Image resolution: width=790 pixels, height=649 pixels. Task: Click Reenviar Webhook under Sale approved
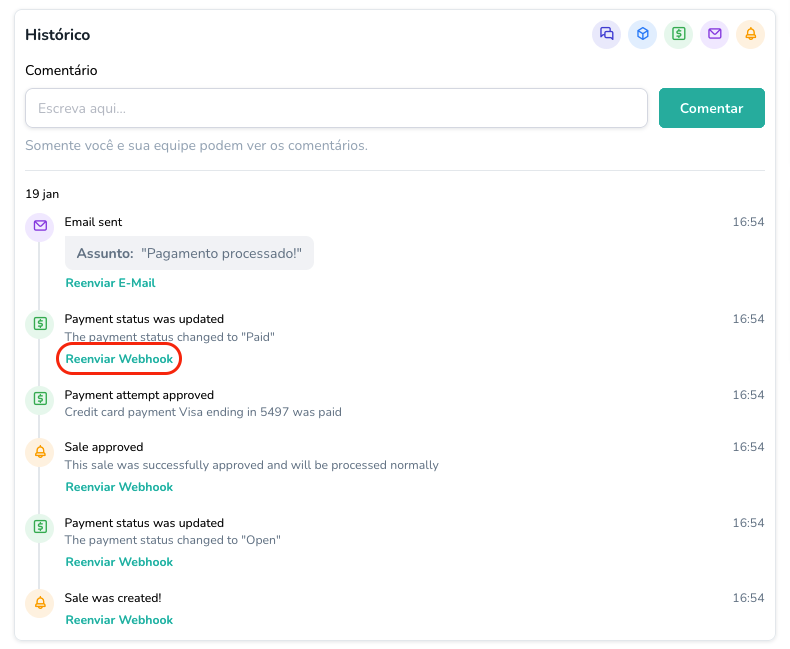(x=119, y=487)
